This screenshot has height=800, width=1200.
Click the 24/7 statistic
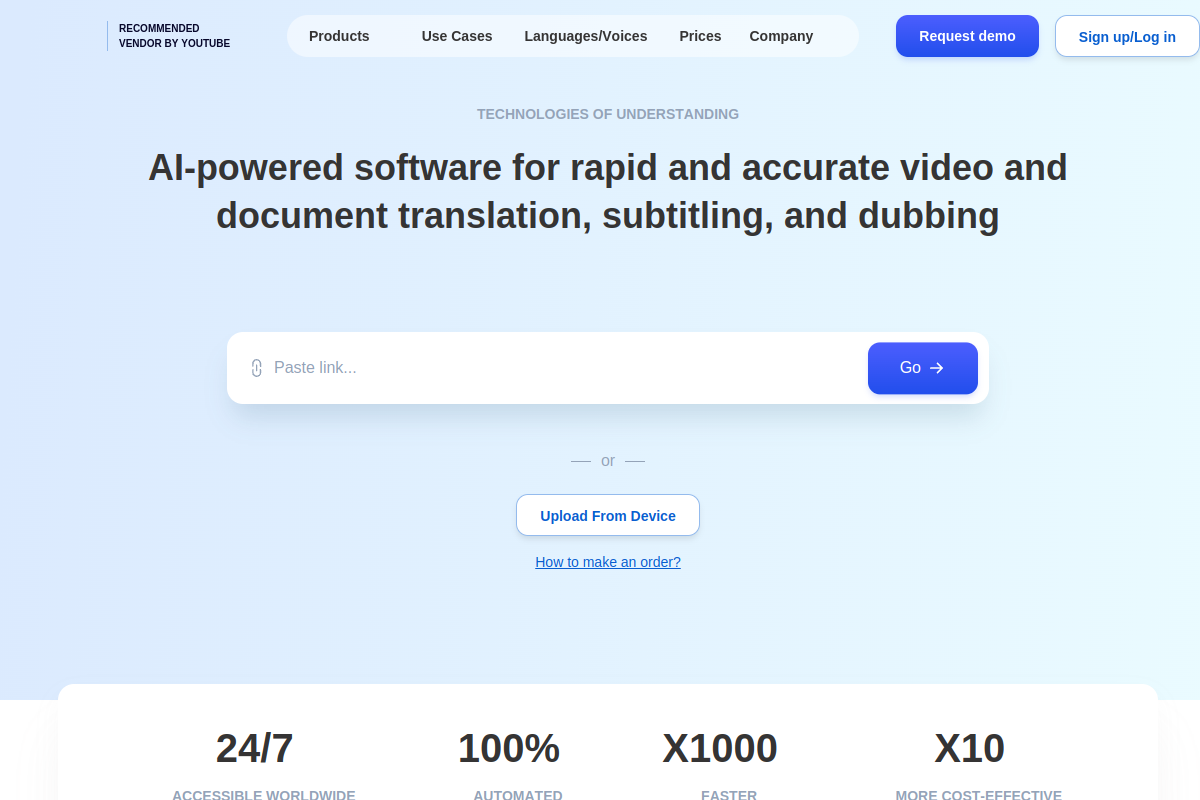point(255,748)
